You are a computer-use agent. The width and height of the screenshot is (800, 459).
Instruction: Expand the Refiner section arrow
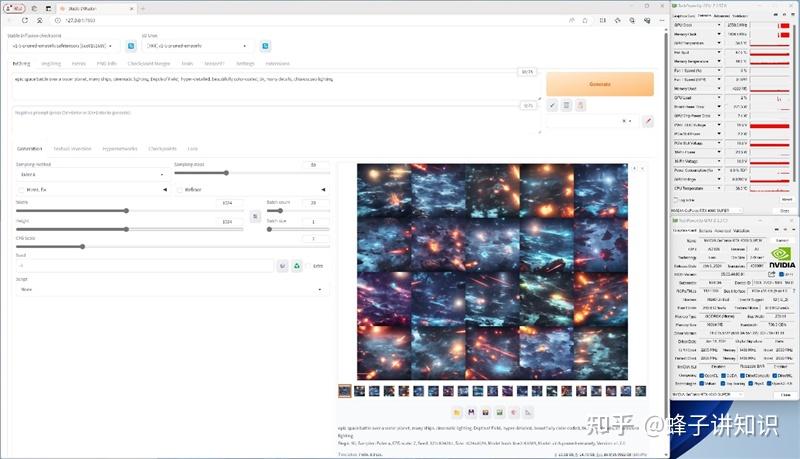pyautogui.click(x=323, y=190)
